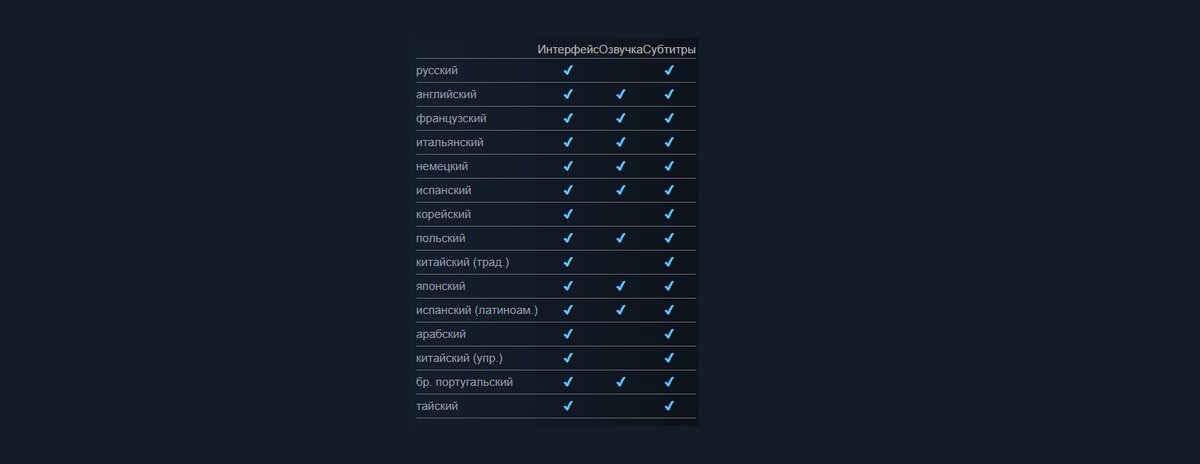Click the тайский language label

(x=438, y=406)
